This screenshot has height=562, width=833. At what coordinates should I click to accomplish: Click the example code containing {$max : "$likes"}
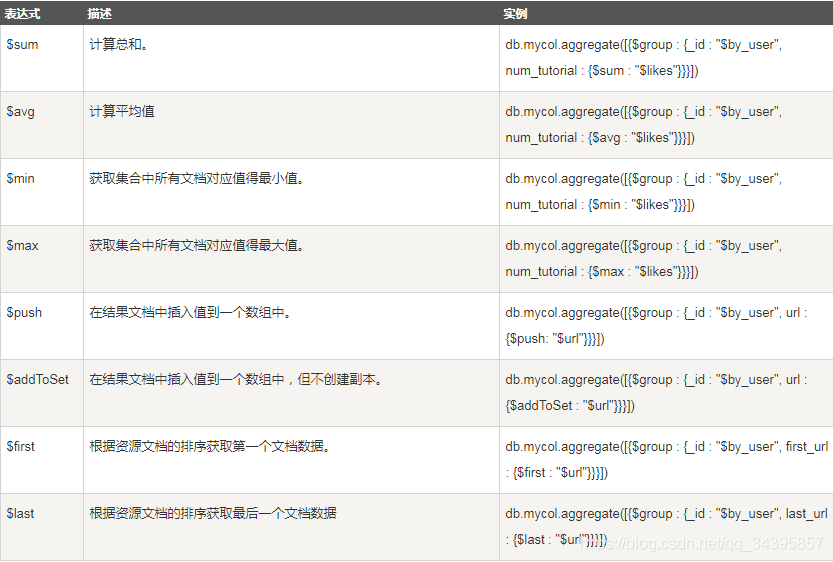(x=644, y=259)
